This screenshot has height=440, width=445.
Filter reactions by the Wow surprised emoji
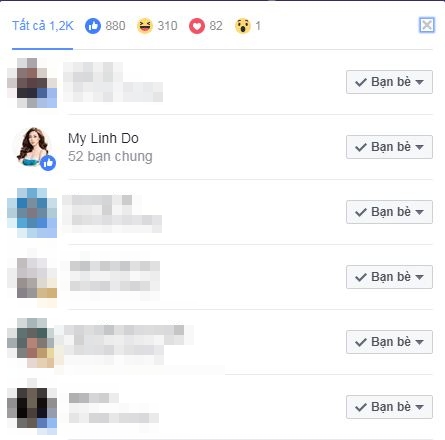pos(243,26)
